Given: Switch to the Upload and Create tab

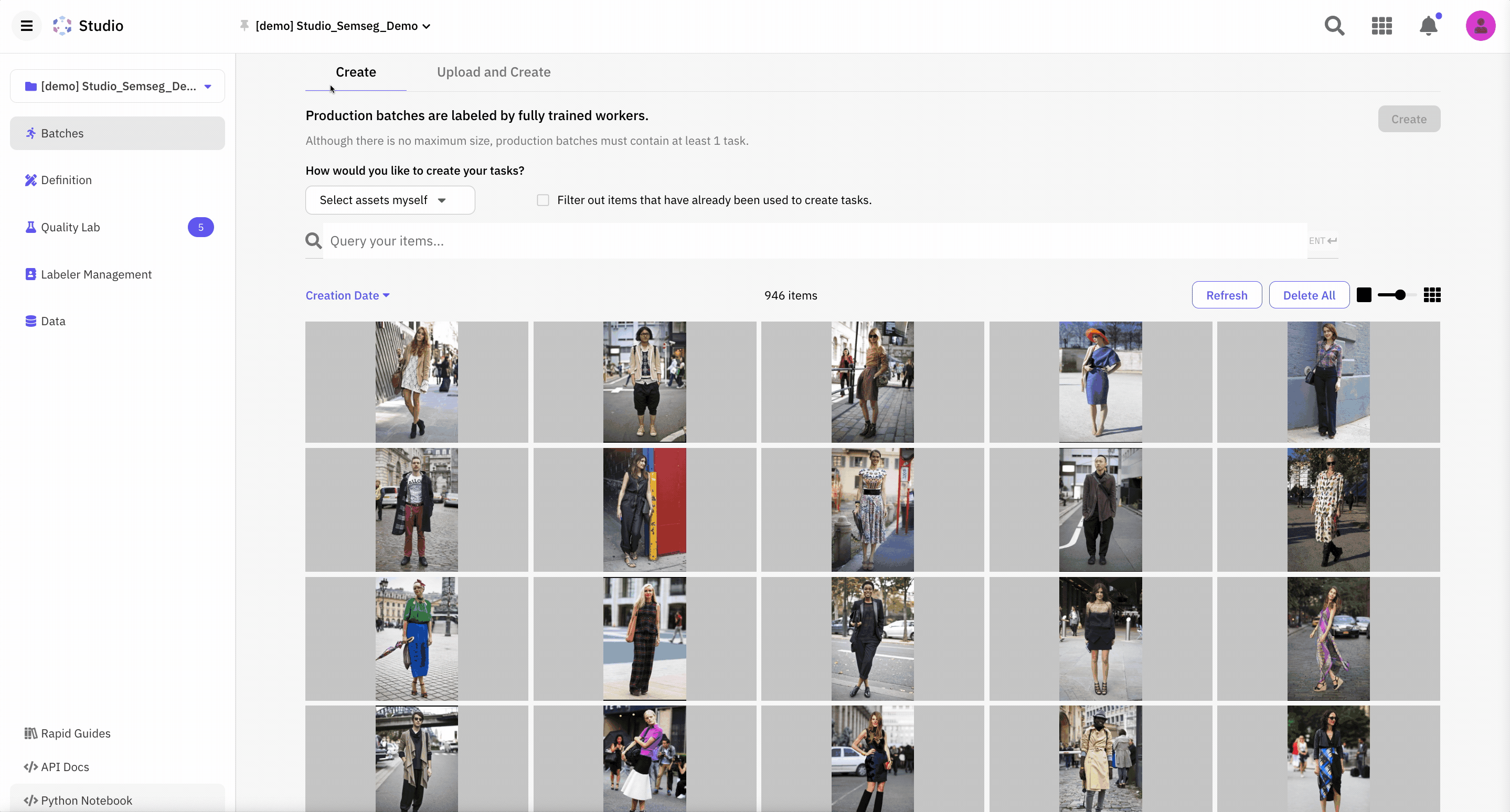Looking at the screenshot, I should (494, 72).
